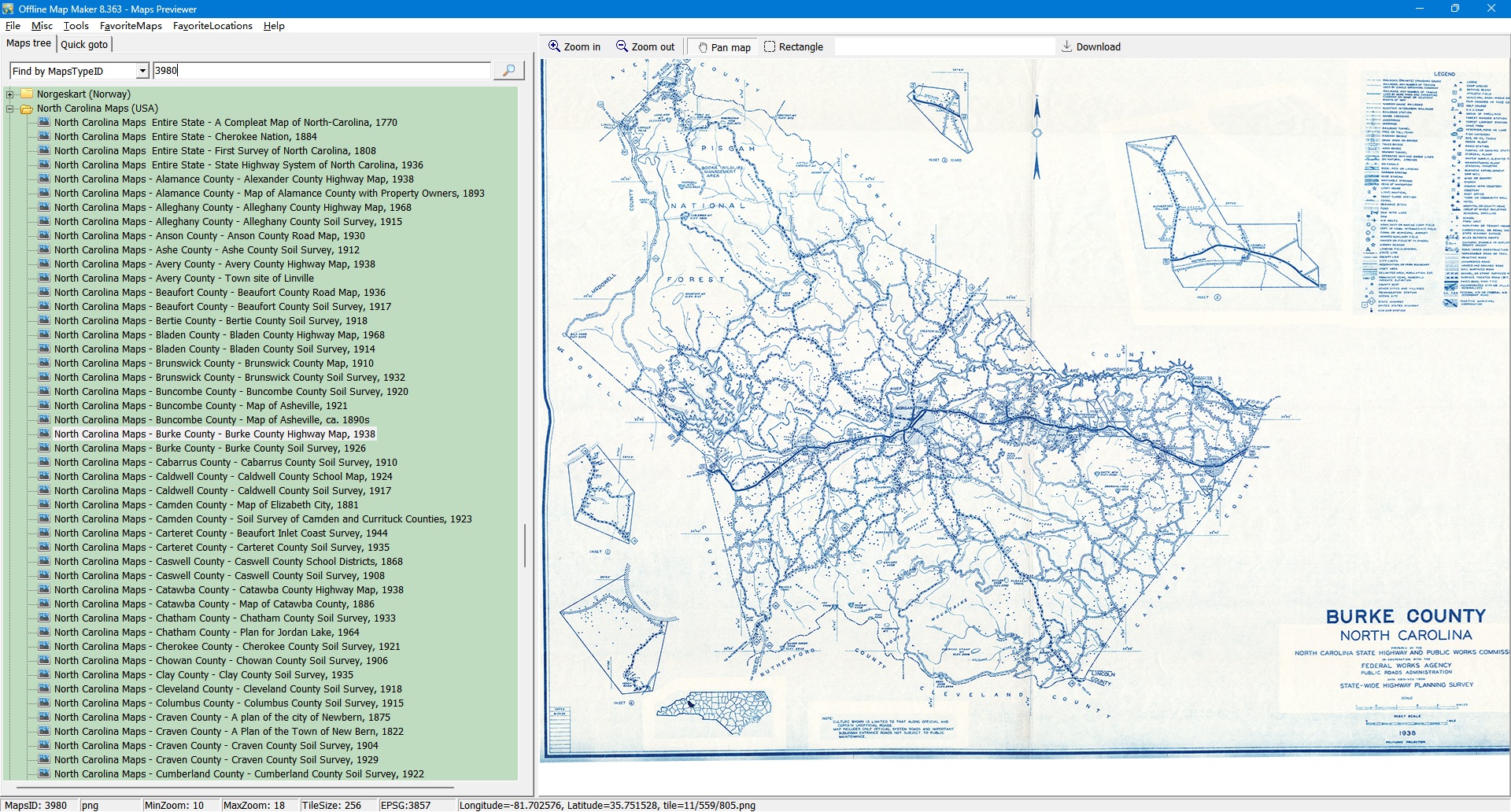Click the North Carolina Maps folder icon
Screen dimensions: 1511x812
pyautogui.click(x=27, y=109)
